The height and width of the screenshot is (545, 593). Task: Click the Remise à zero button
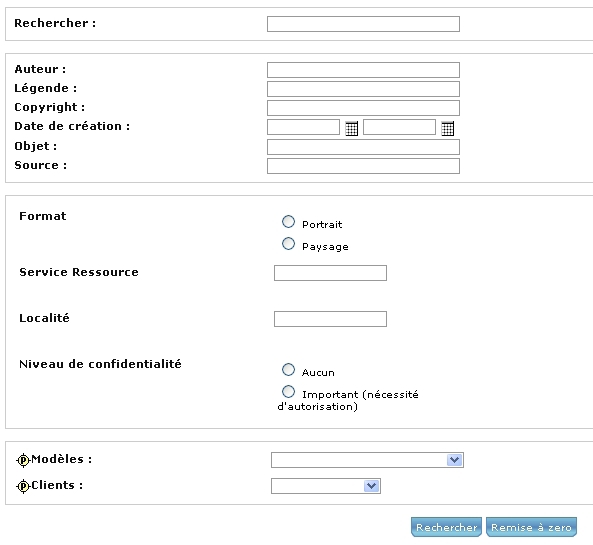coord(531,527)
